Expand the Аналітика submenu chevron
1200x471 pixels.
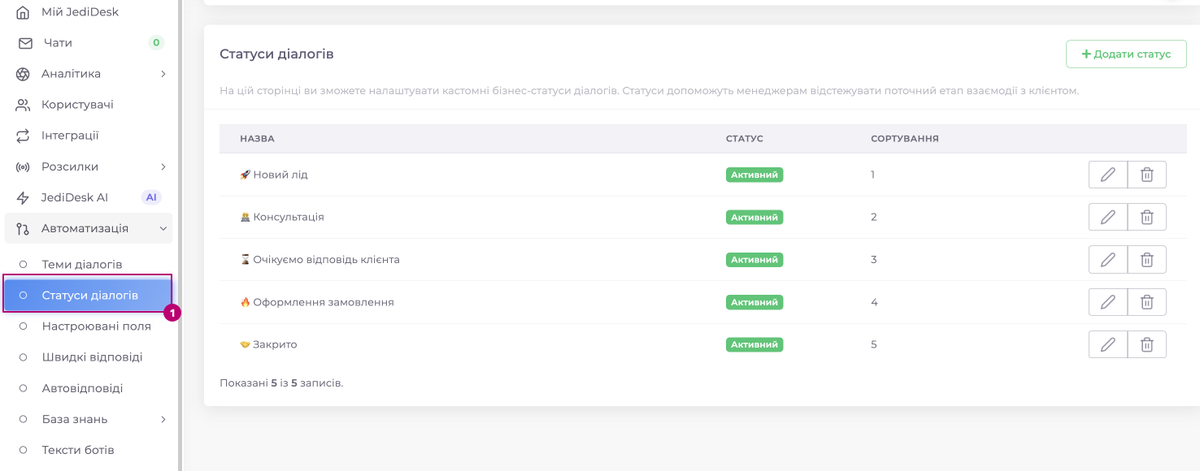[163, 74]
